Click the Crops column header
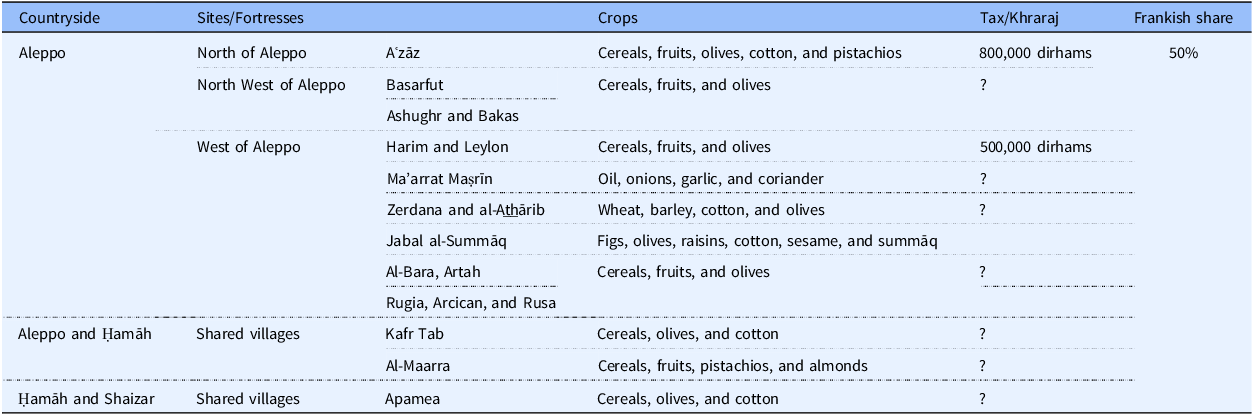Screen dimensions: 1253x415 point(617,18)
